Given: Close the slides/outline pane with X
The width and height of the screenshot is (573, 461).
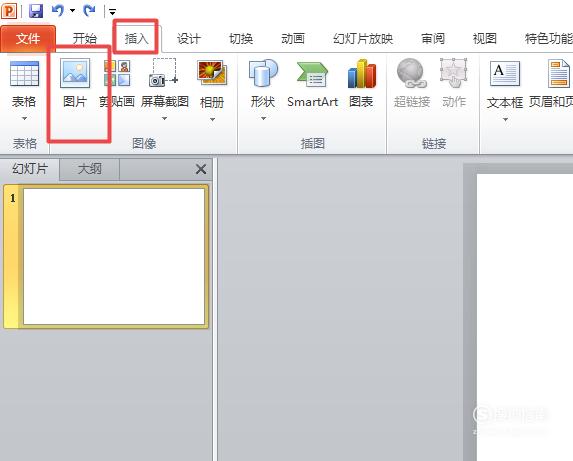Looking at the screenshot, I should click(201, 169).
